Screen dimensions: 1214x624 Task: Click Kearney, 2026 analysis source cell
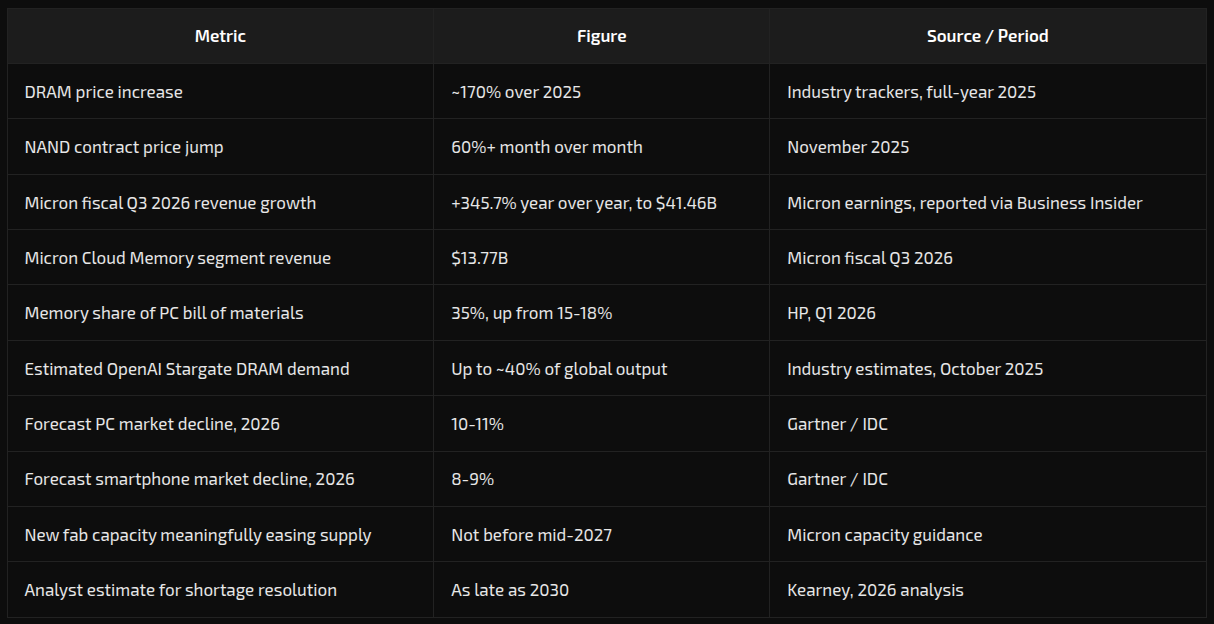click(987, 590)
